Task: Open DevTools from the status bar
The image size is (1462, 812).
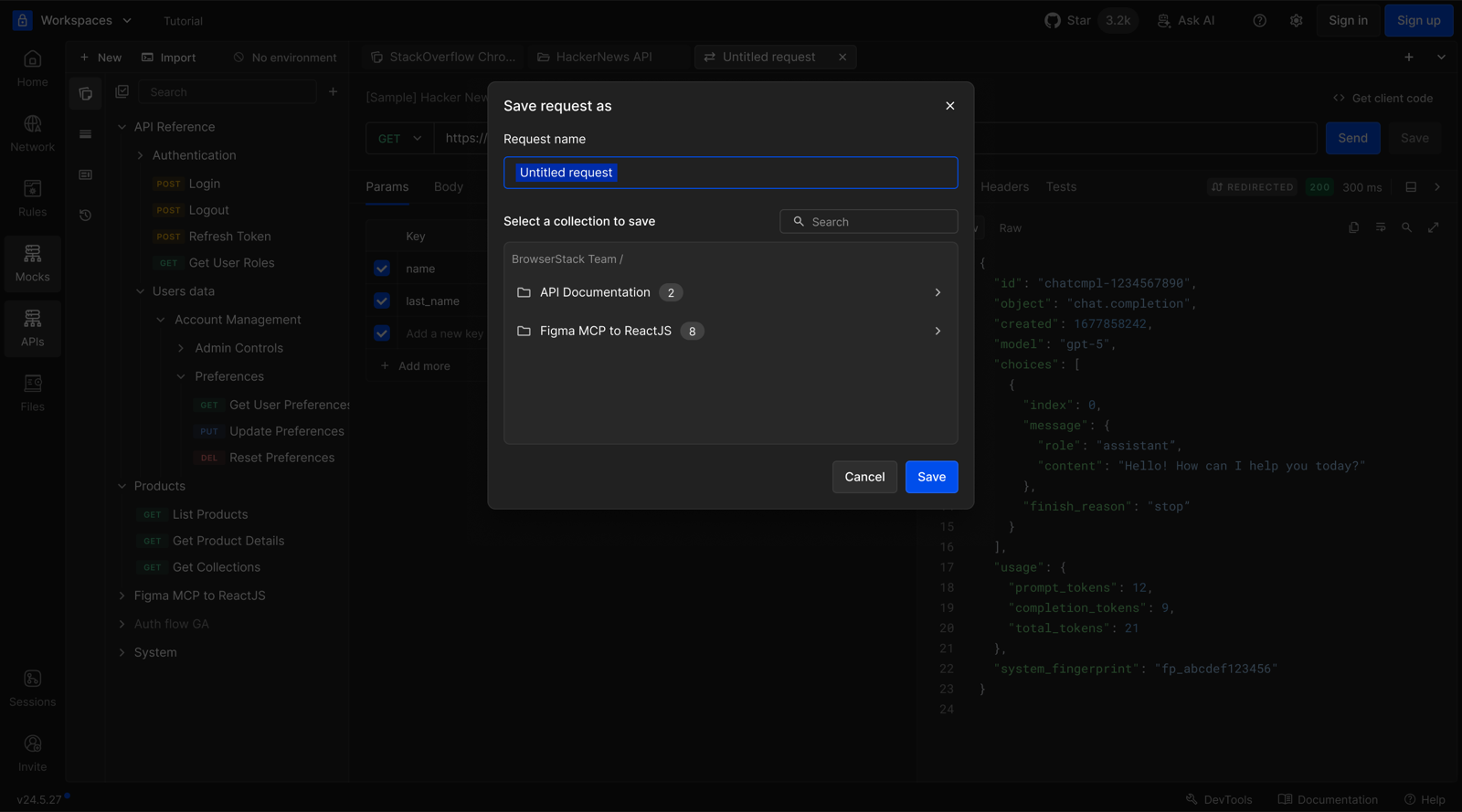Action: click(x=1219, y=799)
